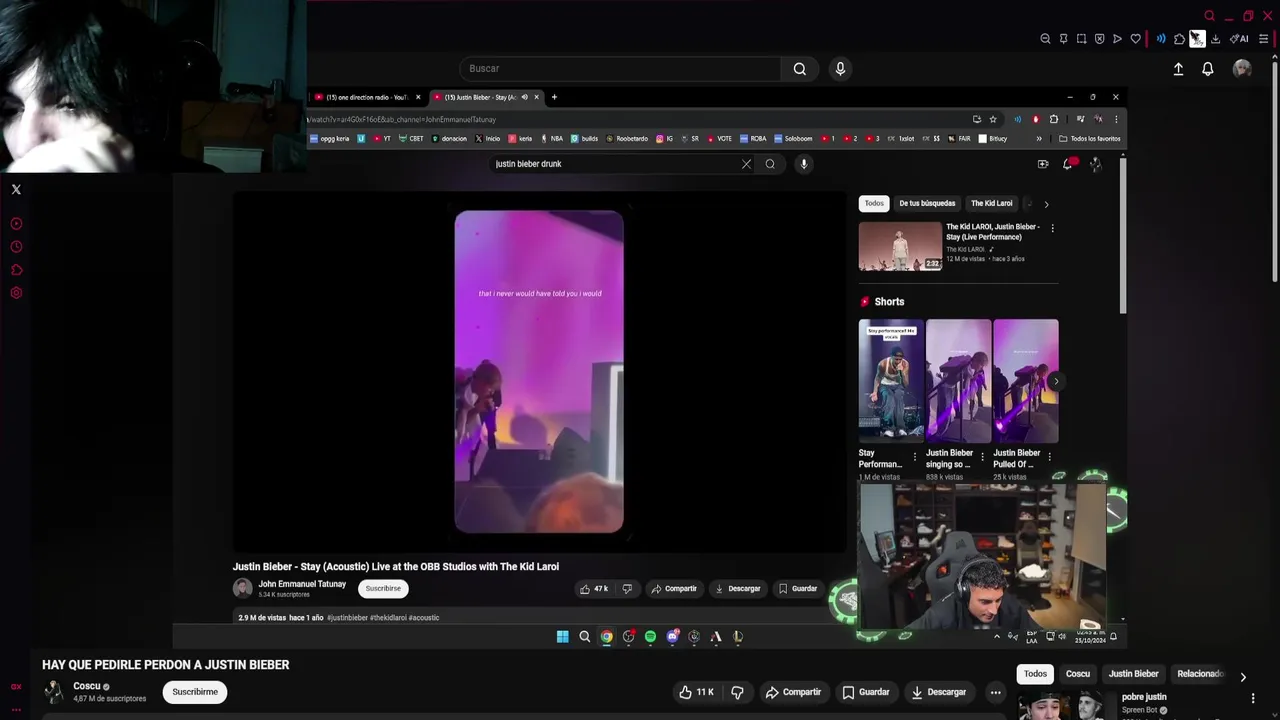Open a new tab with plus button
Image resolution: width=1280 pixels, height=720 pixels.
[x=554, y=97]
